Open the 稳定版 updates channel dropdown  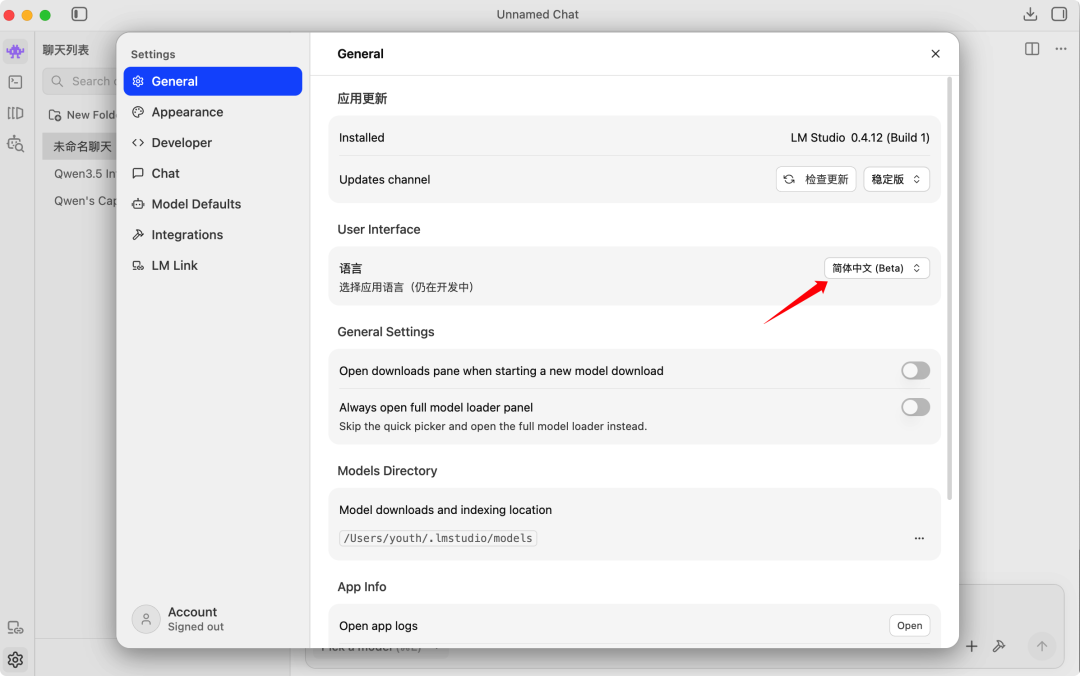point(896,179)
